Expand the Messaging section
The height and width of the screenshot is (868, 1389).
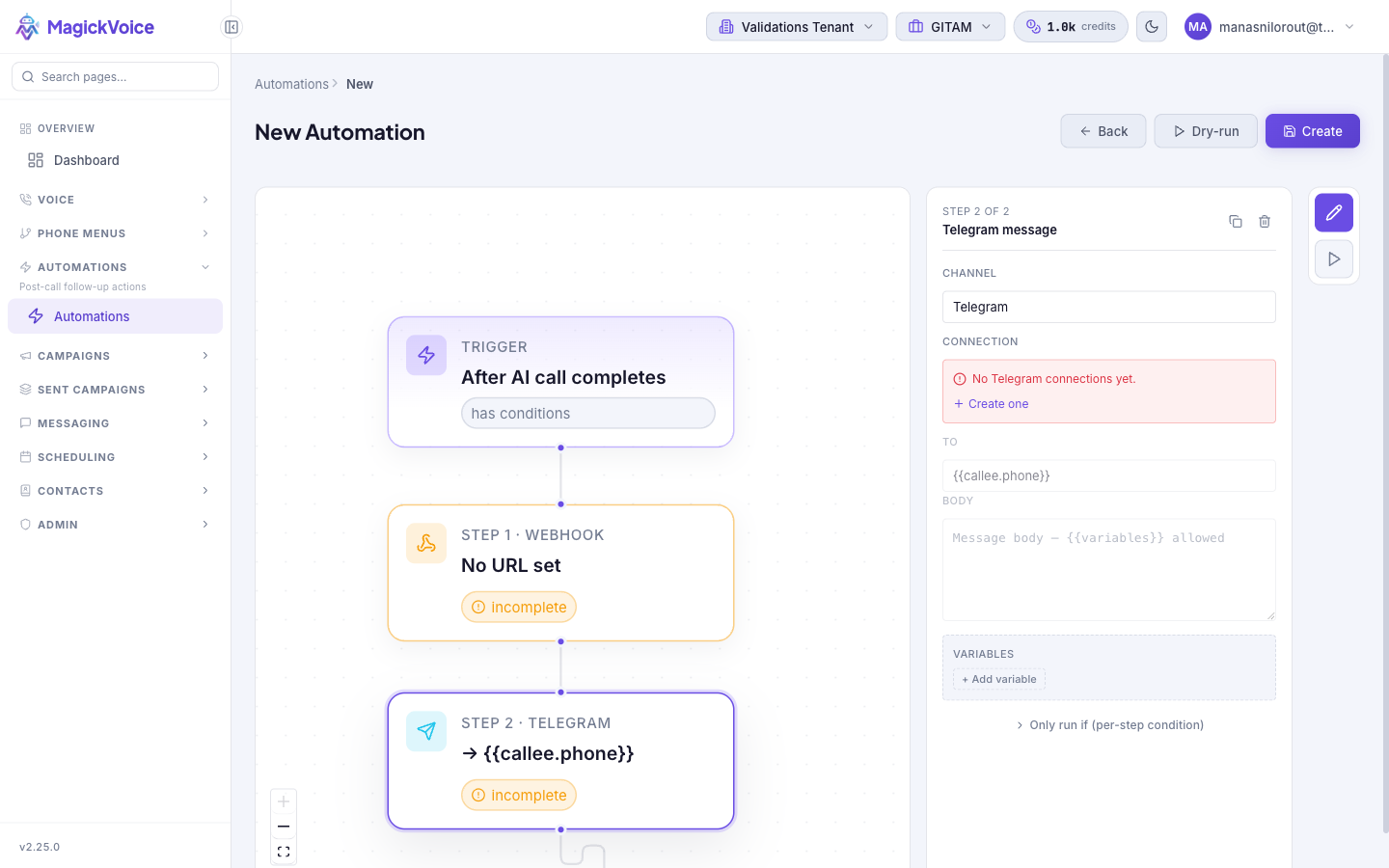click(x=115, y=423)
